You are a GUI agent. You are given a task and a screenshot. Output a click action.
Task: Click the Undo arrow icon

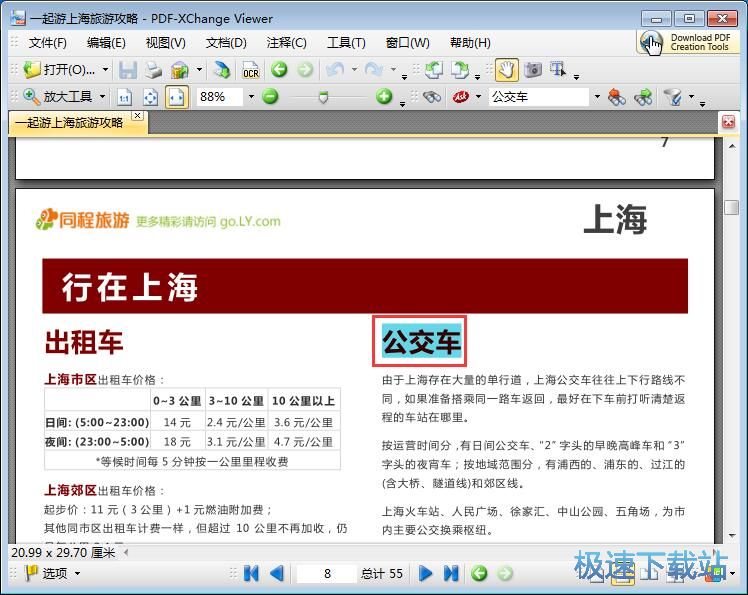click(335, 70)
